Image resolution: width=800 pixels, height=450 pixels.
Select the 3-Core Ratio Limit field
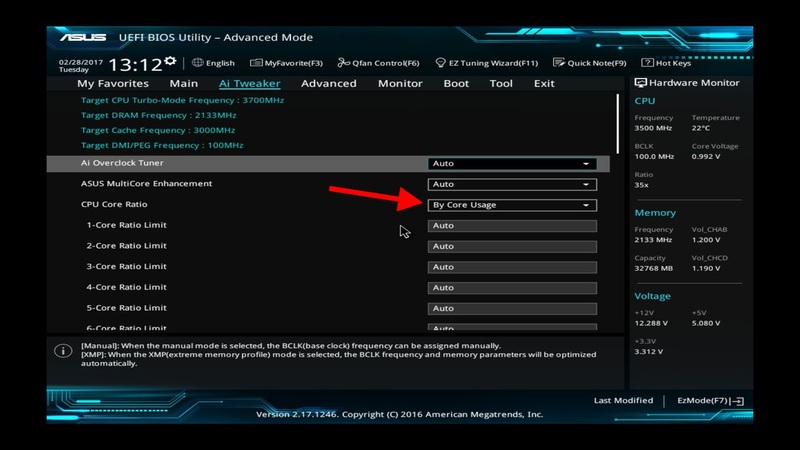tap(512, 267)
